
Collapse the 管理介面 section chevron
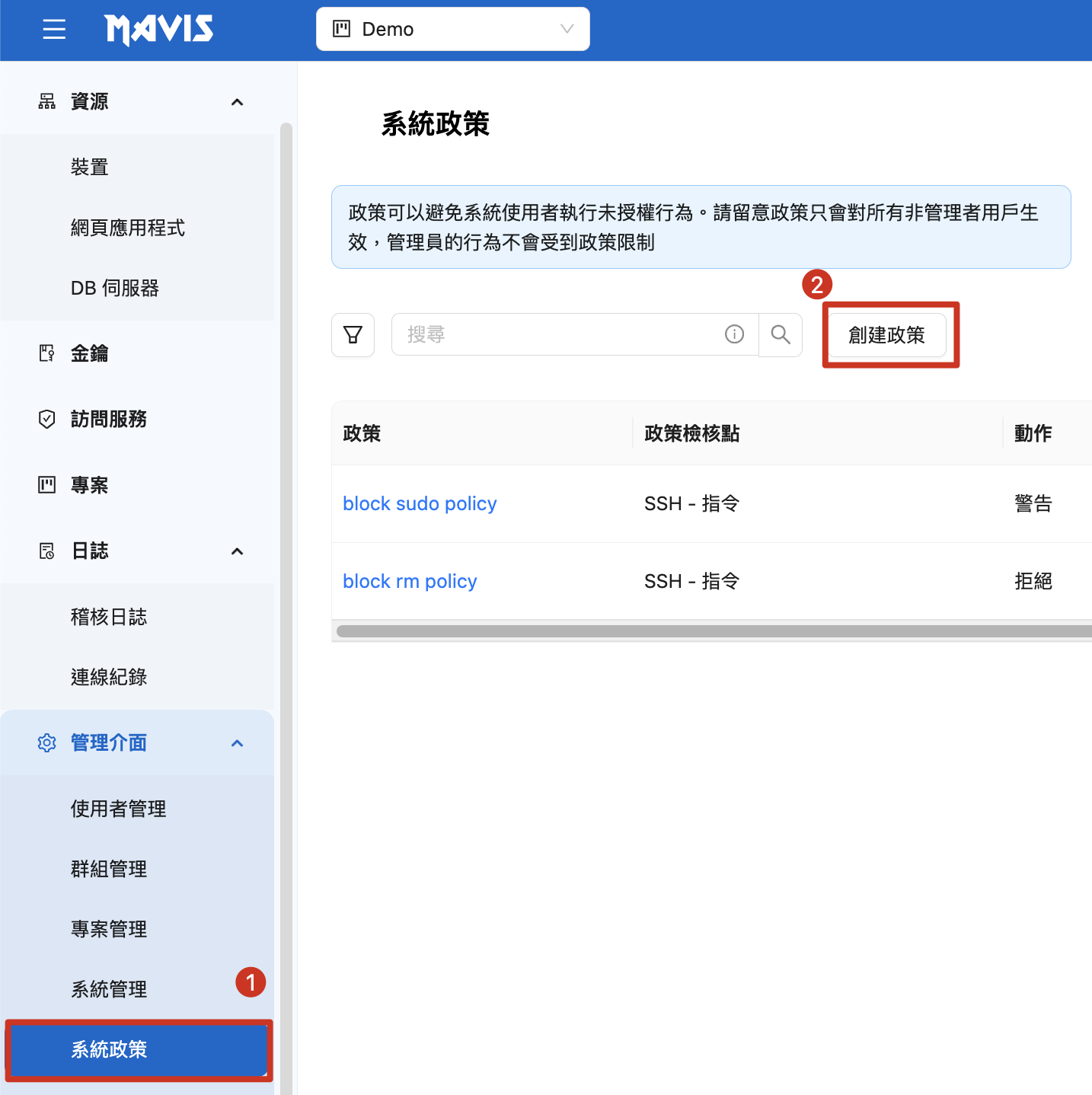point(237,743)
